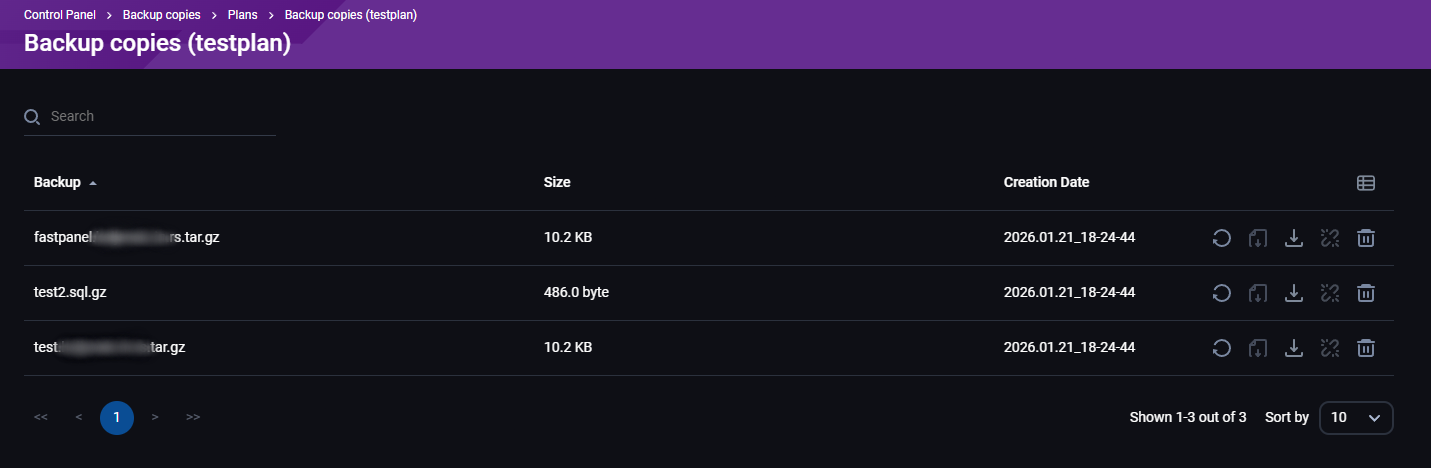
Task: Restore the fastpanel tar.gz backup
Action: pos(1221,238)
